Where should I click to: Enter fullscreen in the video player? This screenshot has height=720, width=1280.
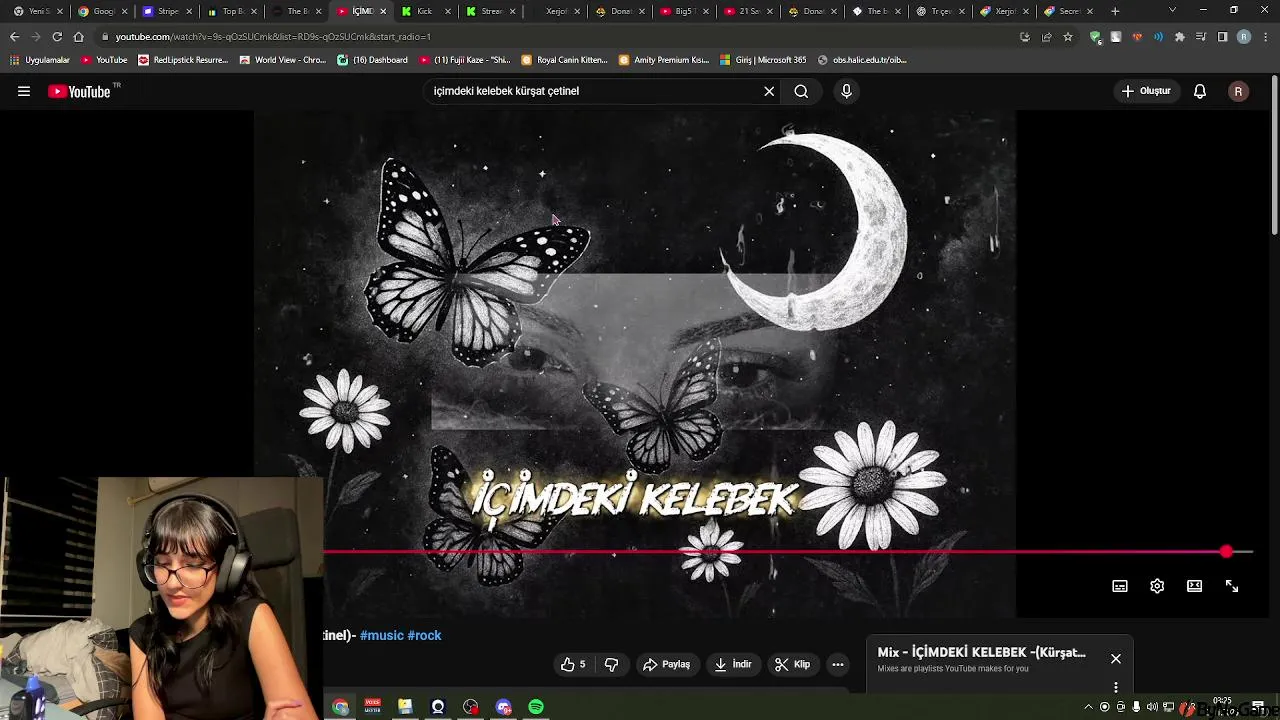coord(1232,586)
